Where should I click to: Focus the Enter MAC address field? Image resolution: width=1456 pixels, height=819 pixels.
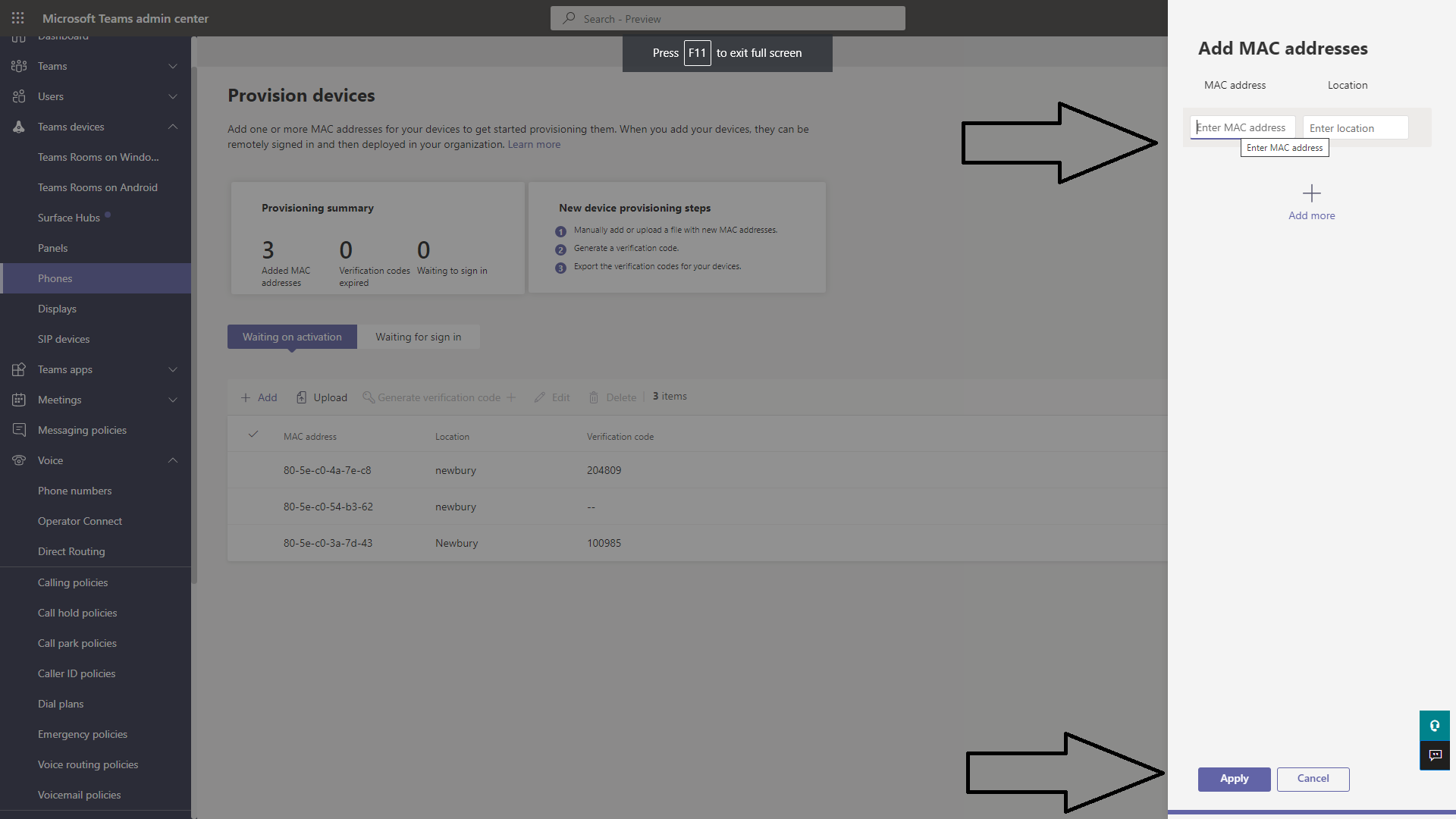click(x=1242, y=128)
